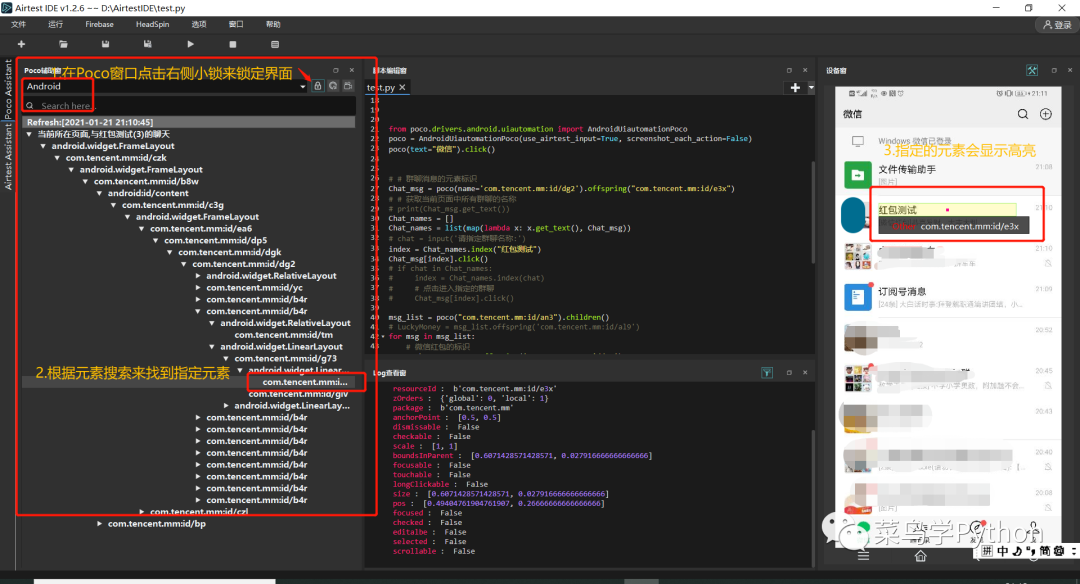Click the Poco search field
The image size is (1080, 584).
coord(189,105)
